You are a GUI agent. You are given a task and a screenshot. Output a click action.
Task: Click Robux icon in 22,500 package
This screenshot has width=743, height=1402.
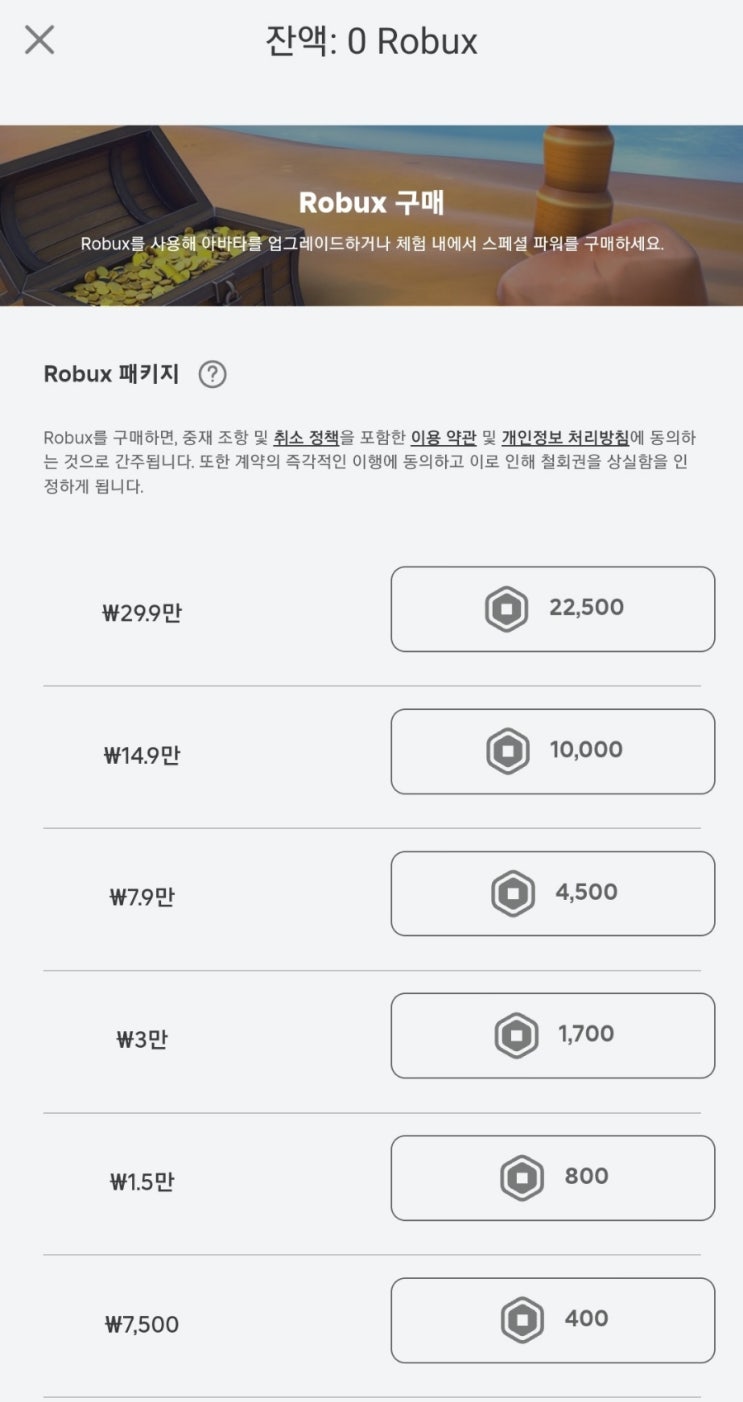[506, 609]
